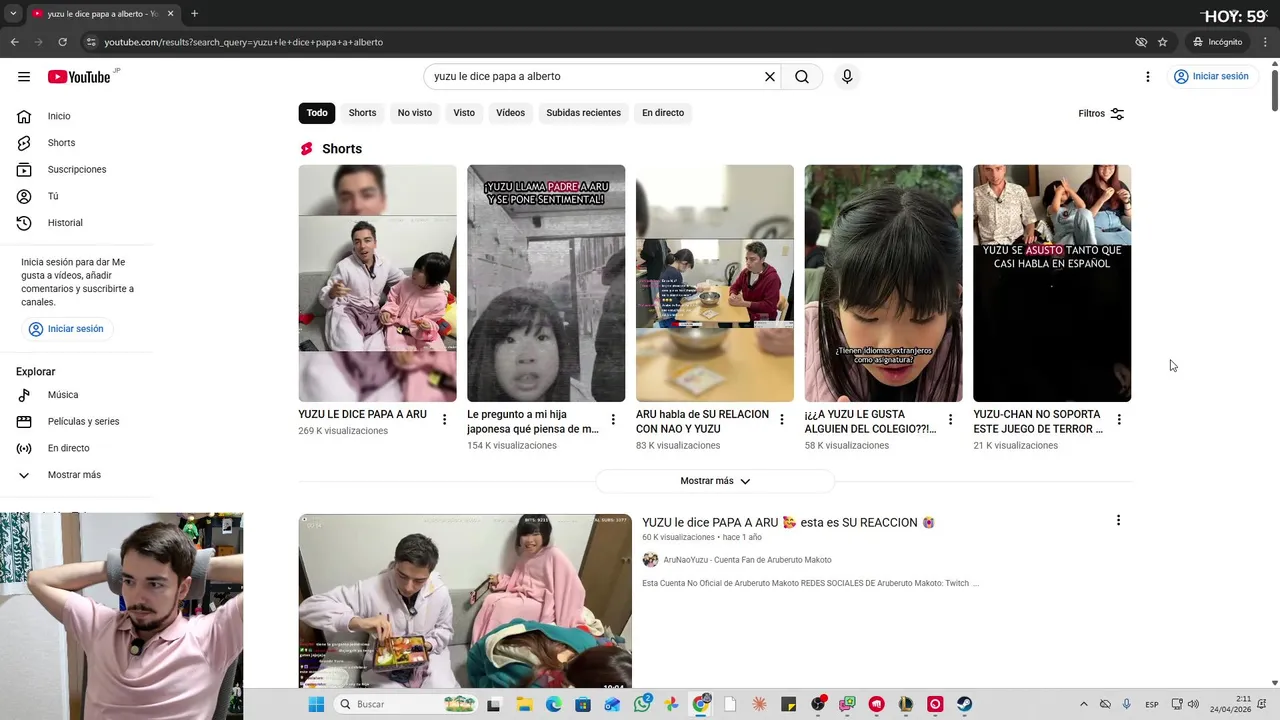
Task: Bookmark this page with the star
Action: (1162, 42)
